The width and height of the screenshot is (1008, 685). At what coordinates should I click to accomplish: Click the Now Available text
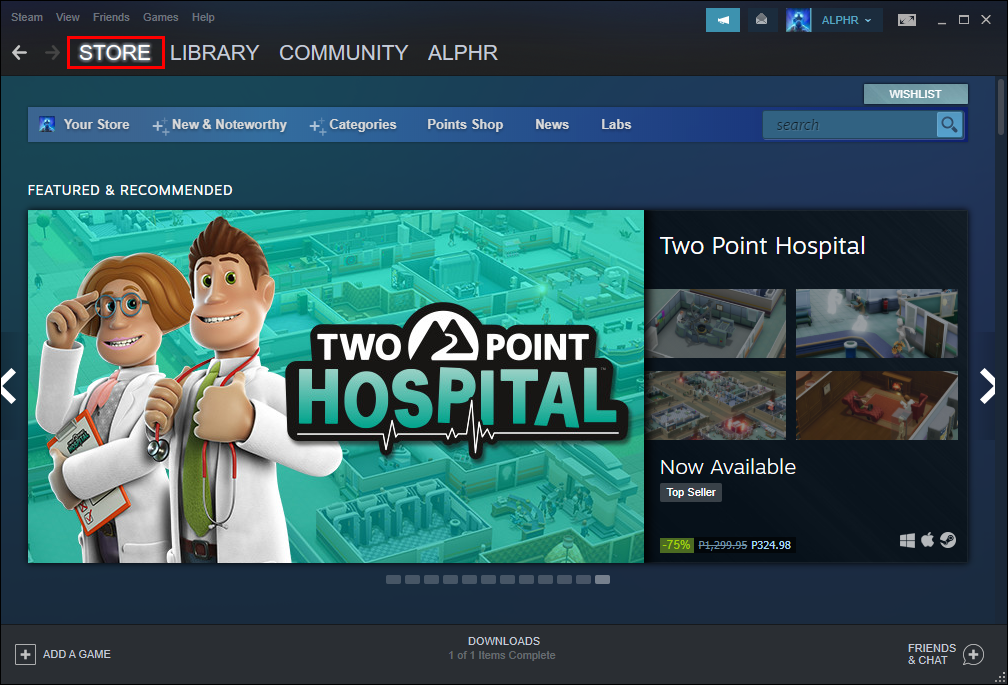point(728,467)
